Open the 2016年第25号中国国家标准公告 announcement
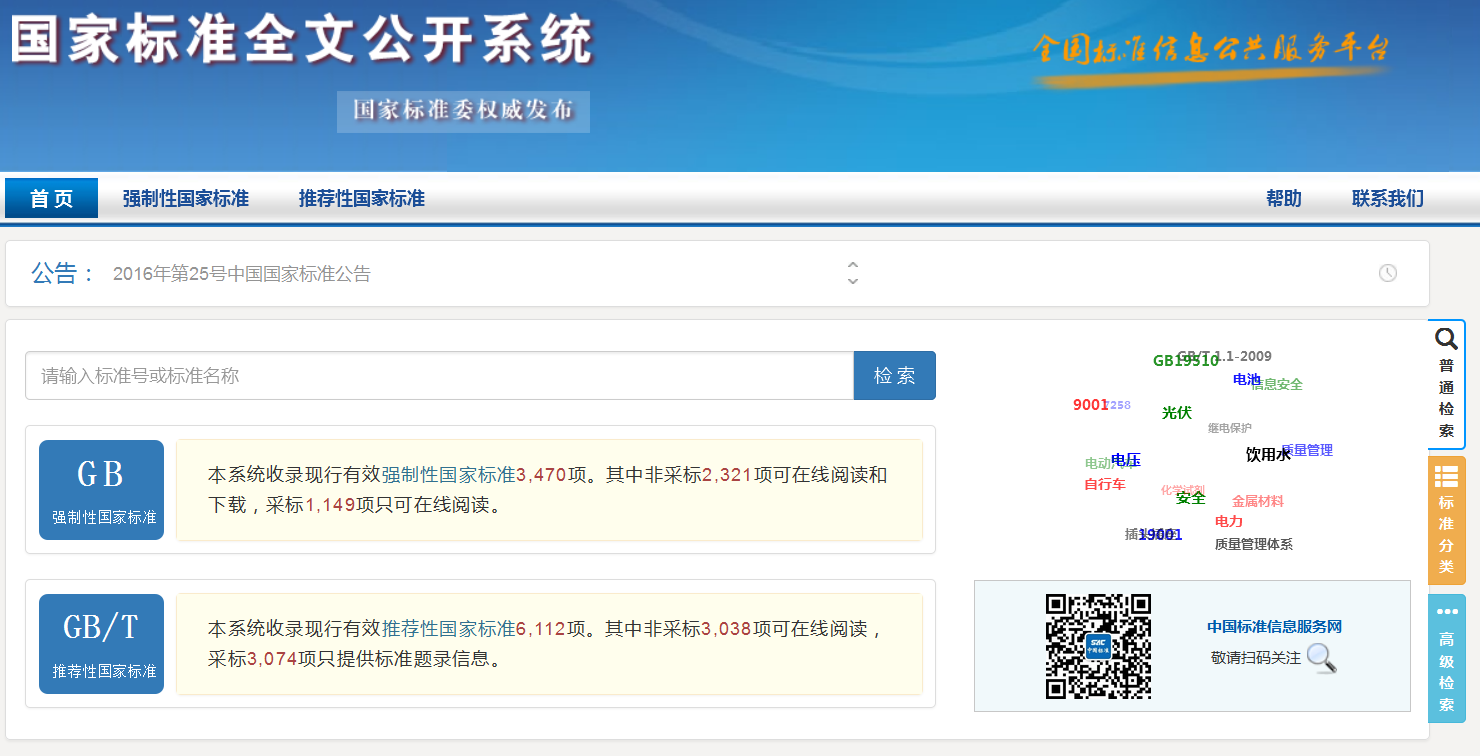 (x=240, y=272)
